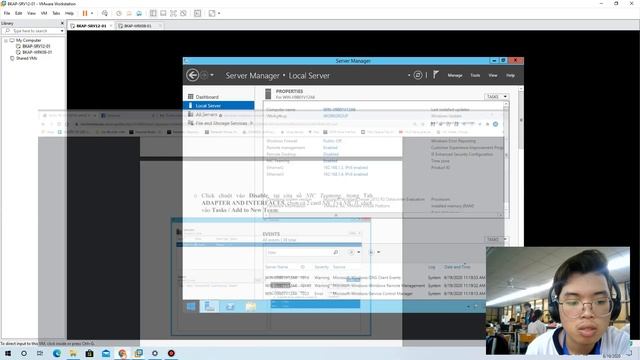Click File Explorer icon in guest taskbar
The height and width of the screenshot is (360, 640).
pyautogui.click(x=250, y=307)
